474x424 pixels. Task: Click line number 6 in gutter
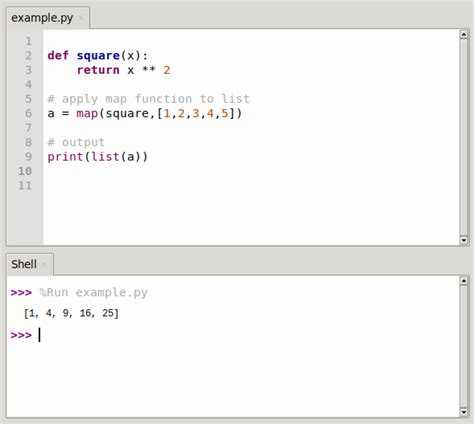click(28, 113)
